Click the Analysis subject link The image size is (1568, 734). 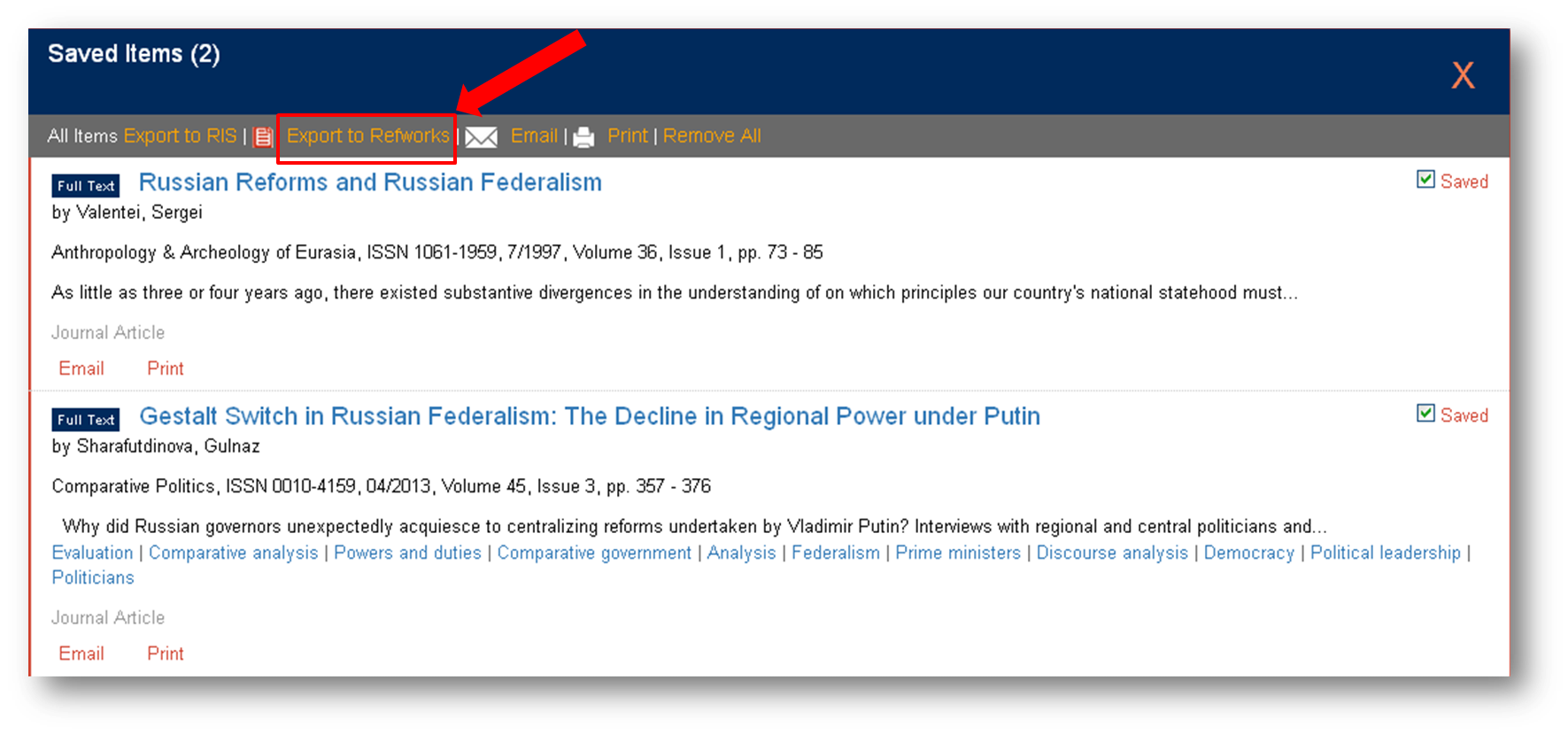[x=741, y=552]
